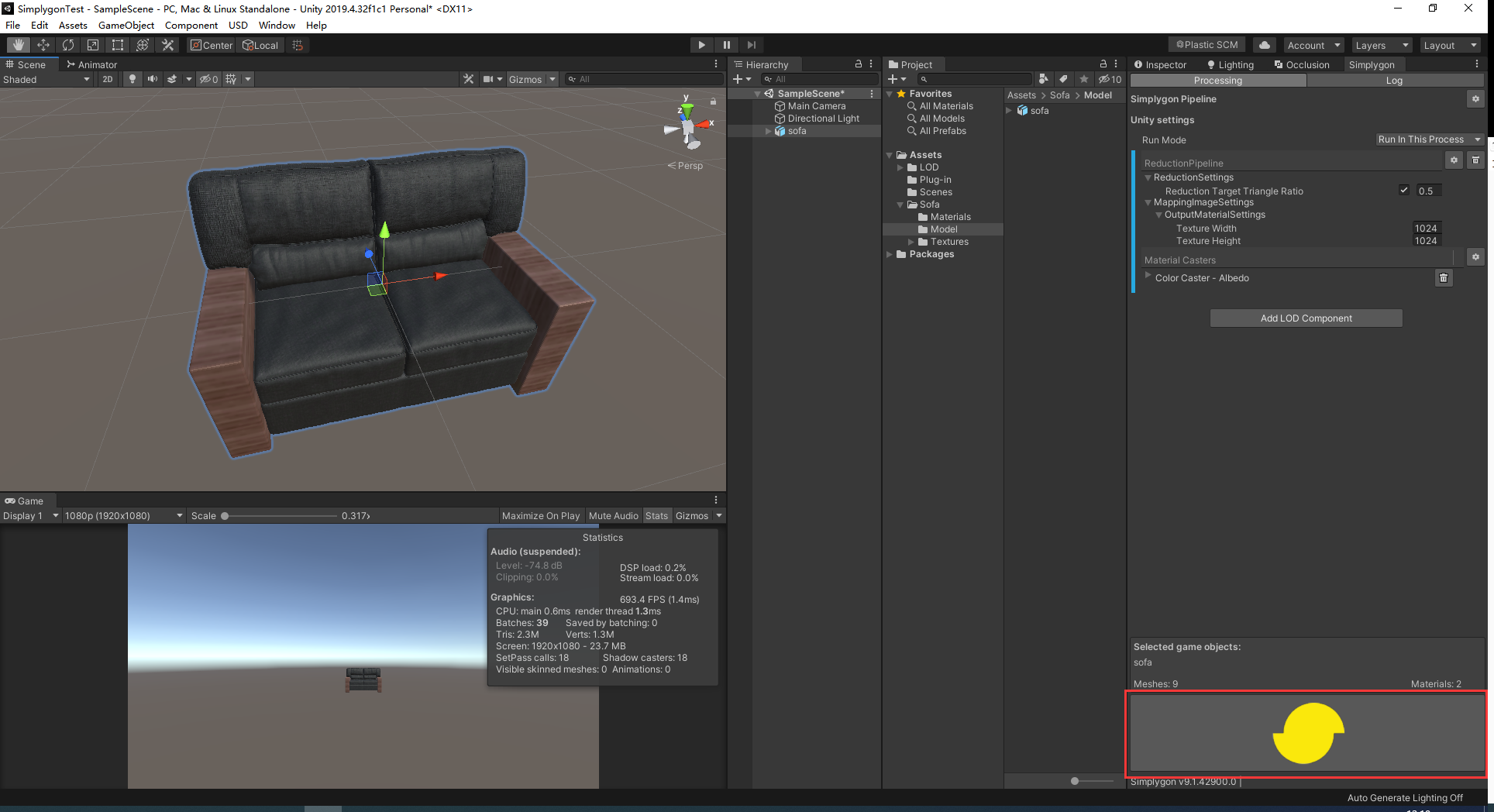Expand the LOD folder in Project
Viewport: 1494px width, 812px height.
tap(900, 167)
